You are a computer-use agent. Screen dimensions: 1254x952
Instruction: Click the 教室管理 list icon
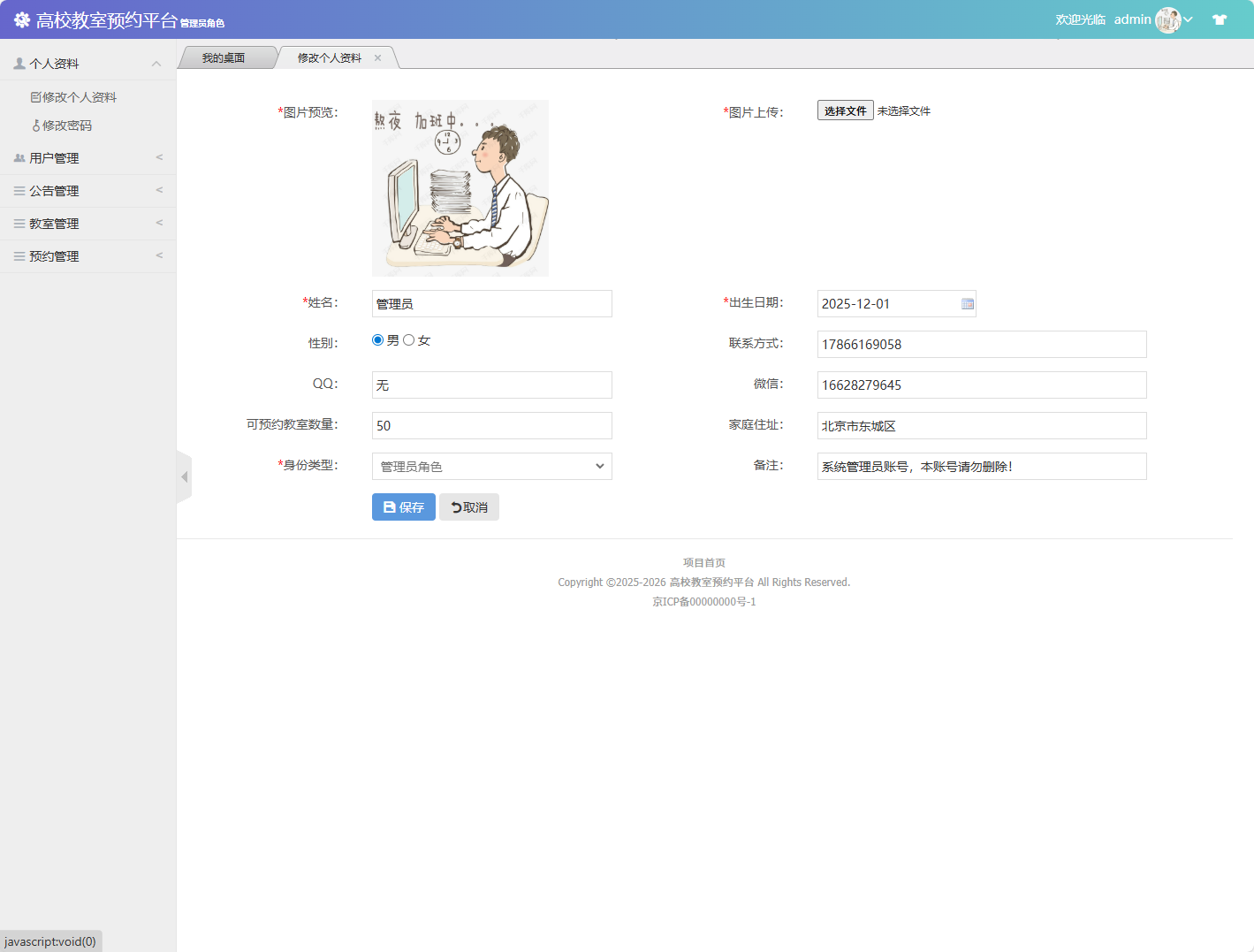coord(18,223)
